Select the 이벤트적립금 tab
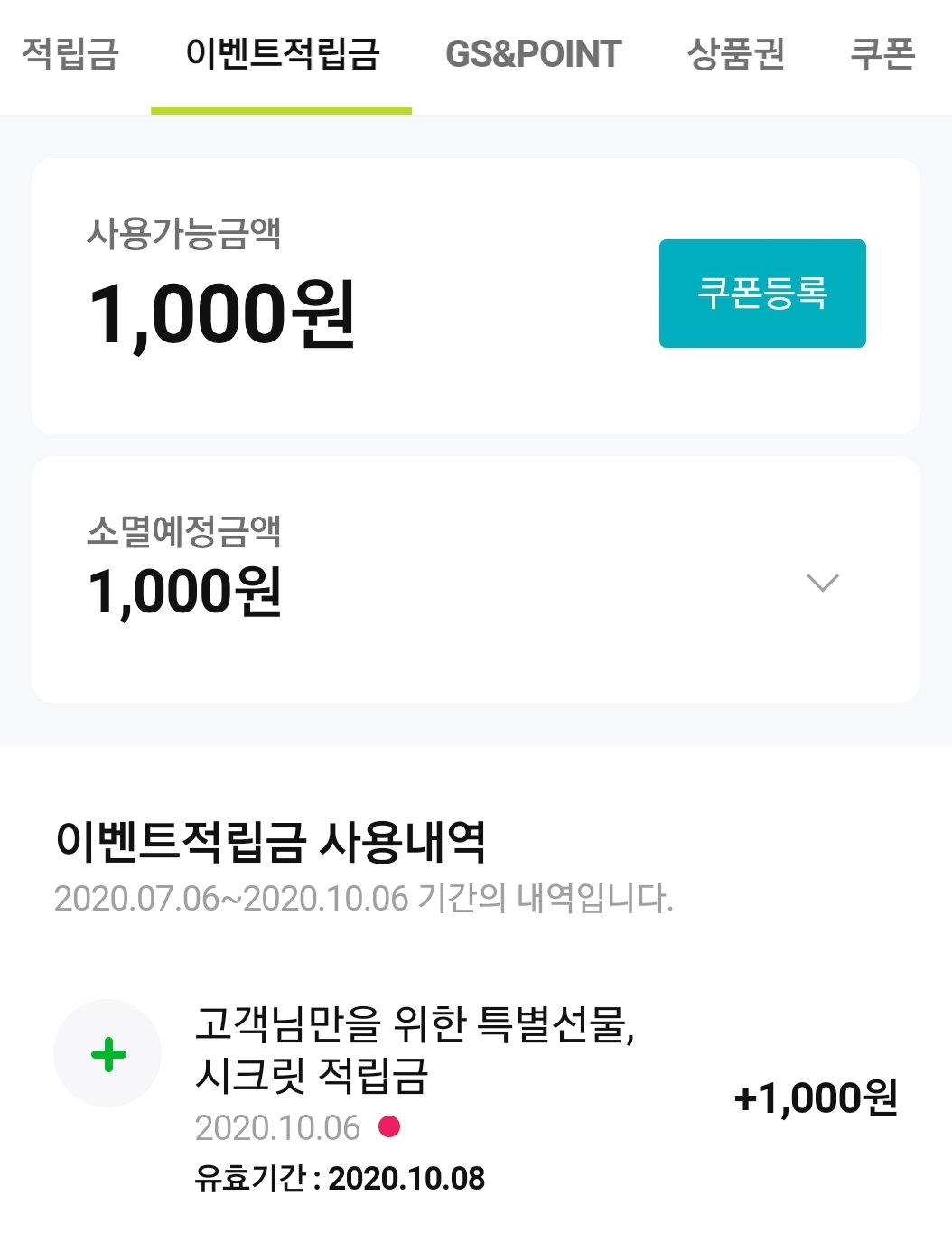 pos(282,53)
